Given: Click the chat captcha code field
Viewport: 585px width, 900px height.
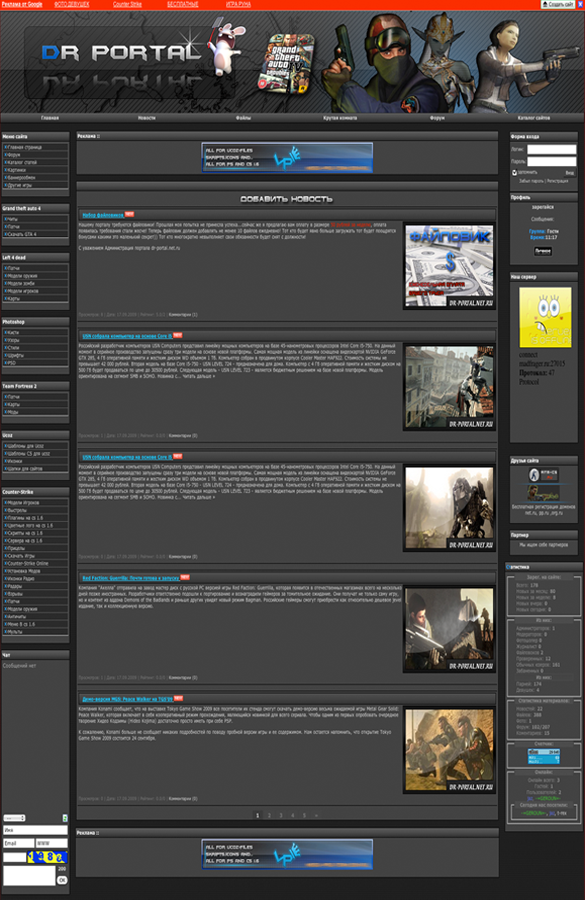Looking at the screenshot, I should (x=14, y=858).
